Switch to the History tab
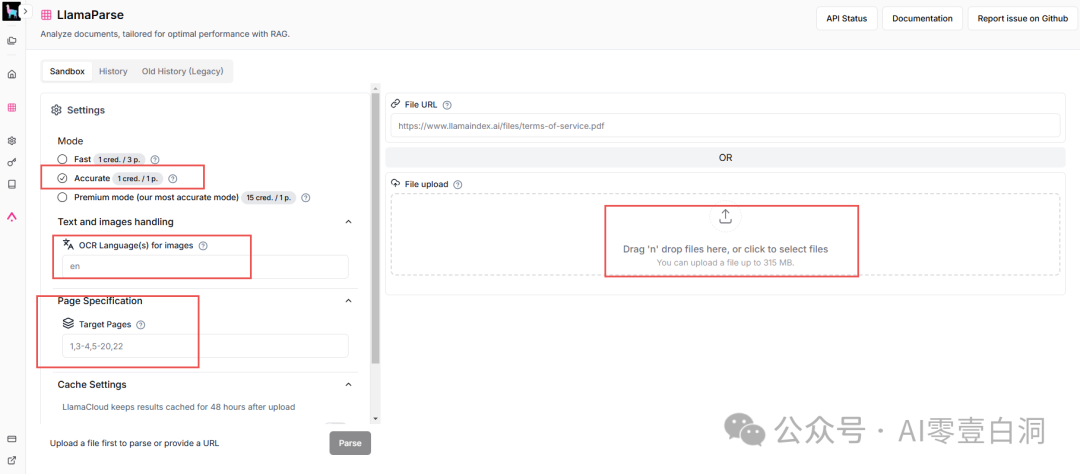The width and height of the screenshot is (1080, 474). point(113,71)
